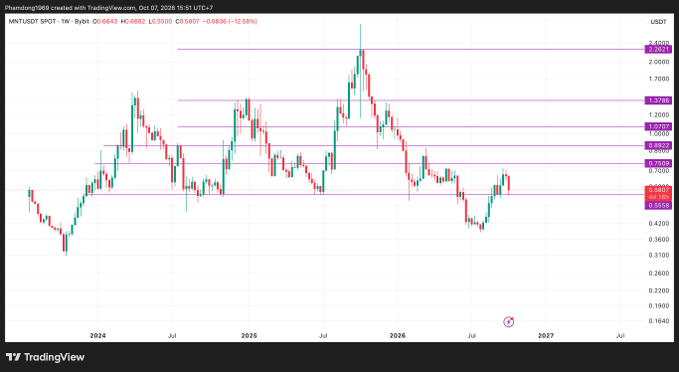Open the USDT currency label on price scale
The height and width of the screenshot is (372, 679).
pos(658,22)
